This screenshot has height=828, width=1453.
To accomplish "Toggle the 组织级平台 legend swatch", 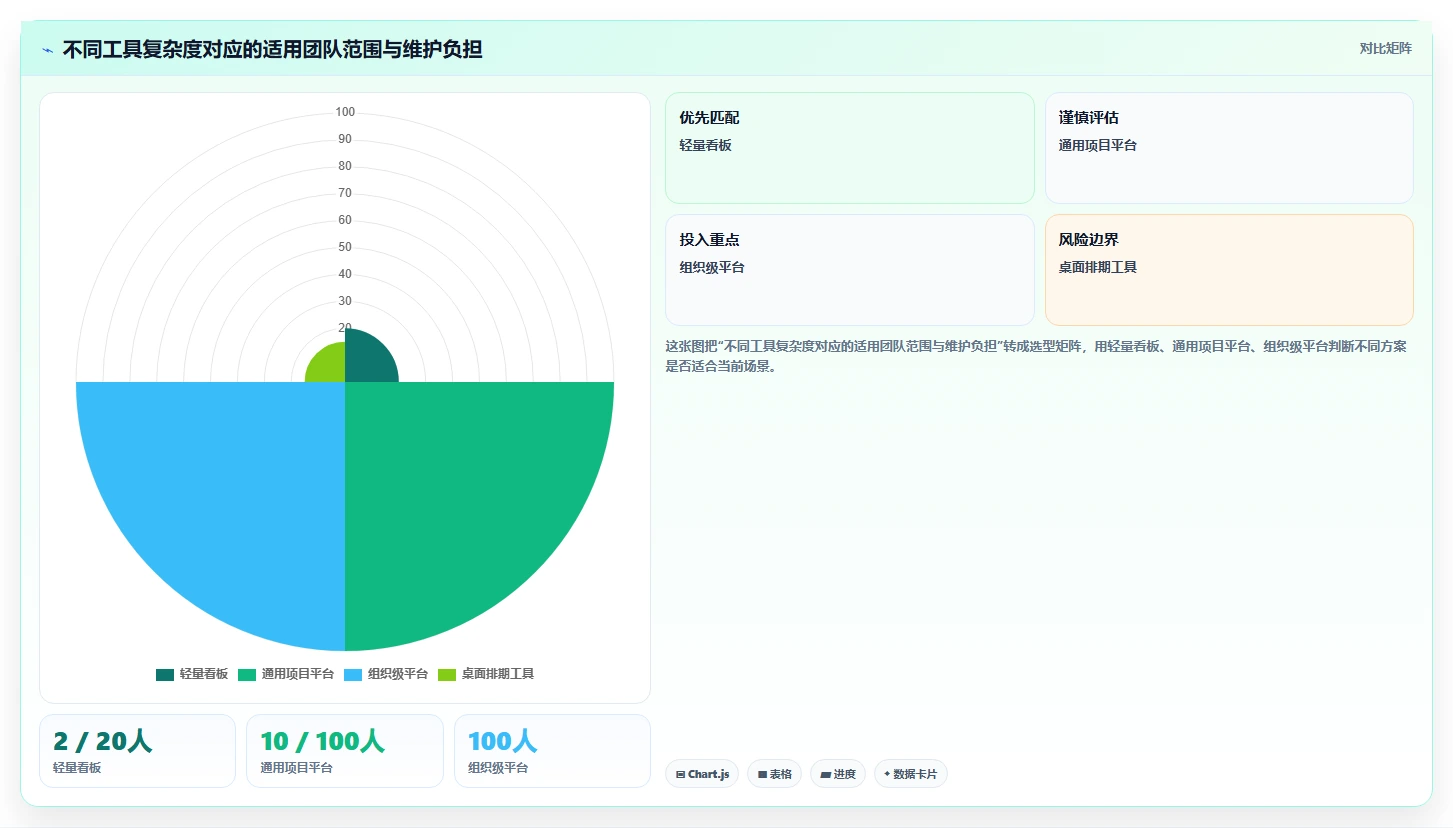I will [353, 674].
